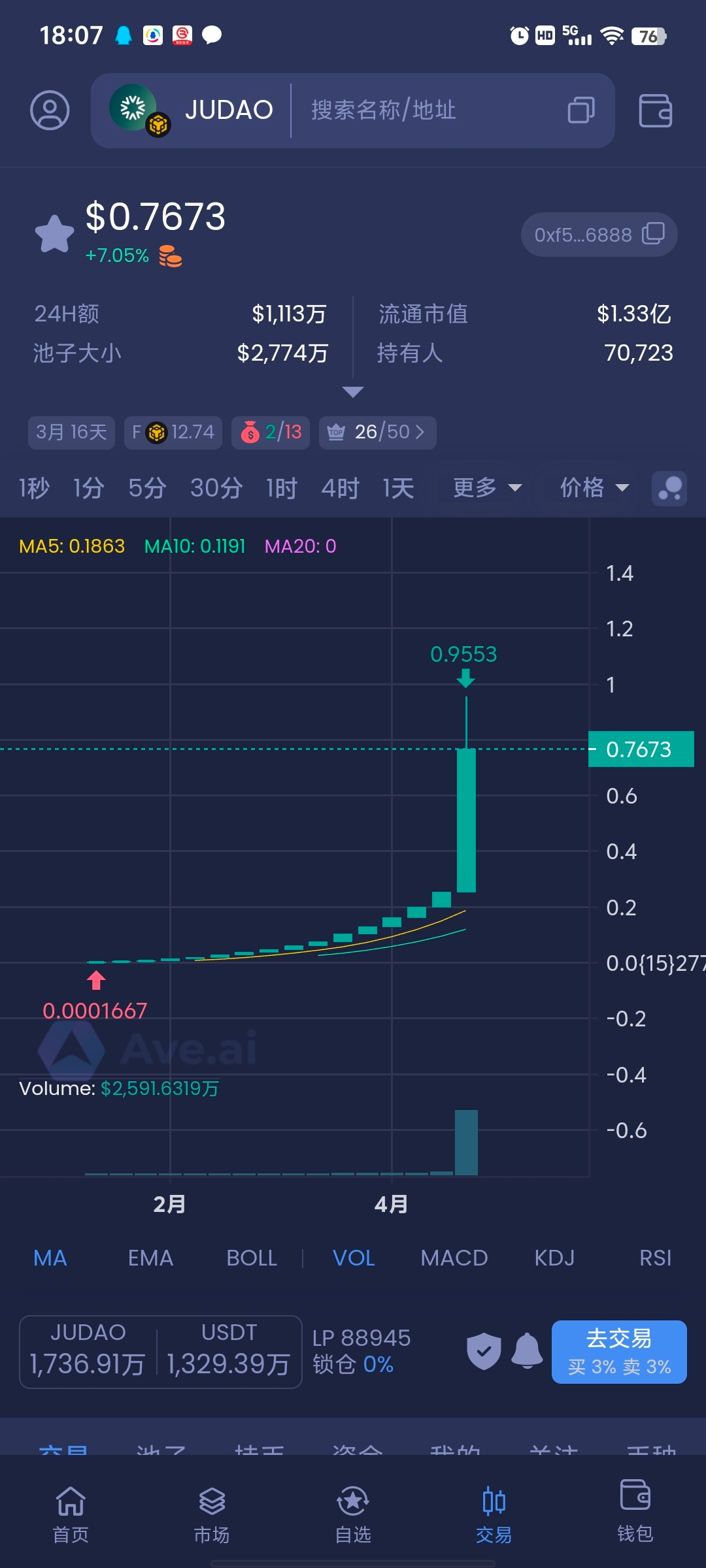Tap the Wi-Fi status icon
Screen dimensions: 706x1568
(612, 35)
